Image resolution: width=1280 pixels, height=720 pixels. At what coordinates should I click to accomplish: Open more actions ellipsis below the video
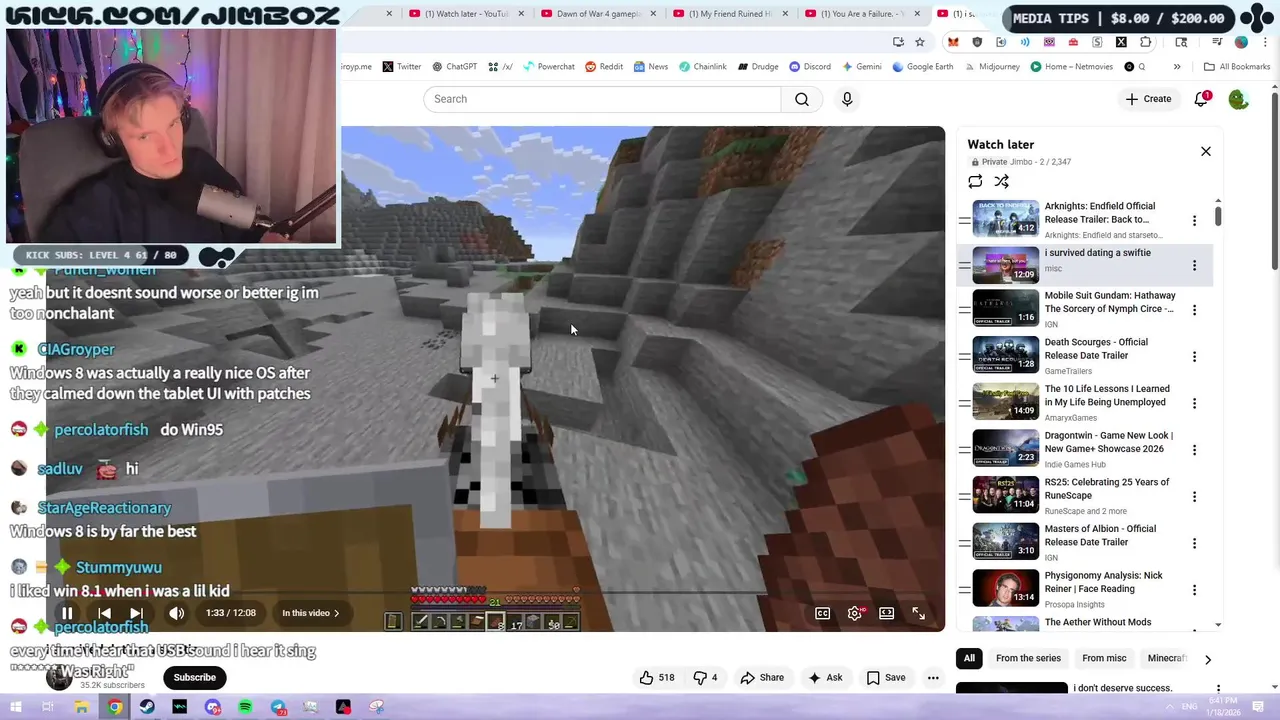pyautogui.click(x=933, y=678)
